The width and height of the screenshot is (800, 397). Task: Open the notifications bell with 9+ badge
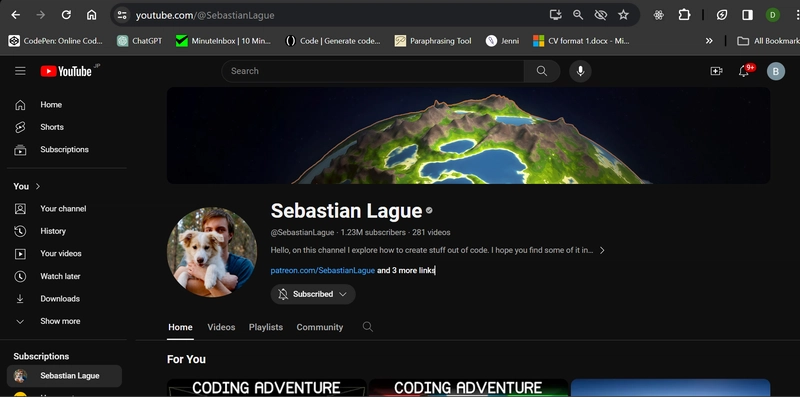744,71
